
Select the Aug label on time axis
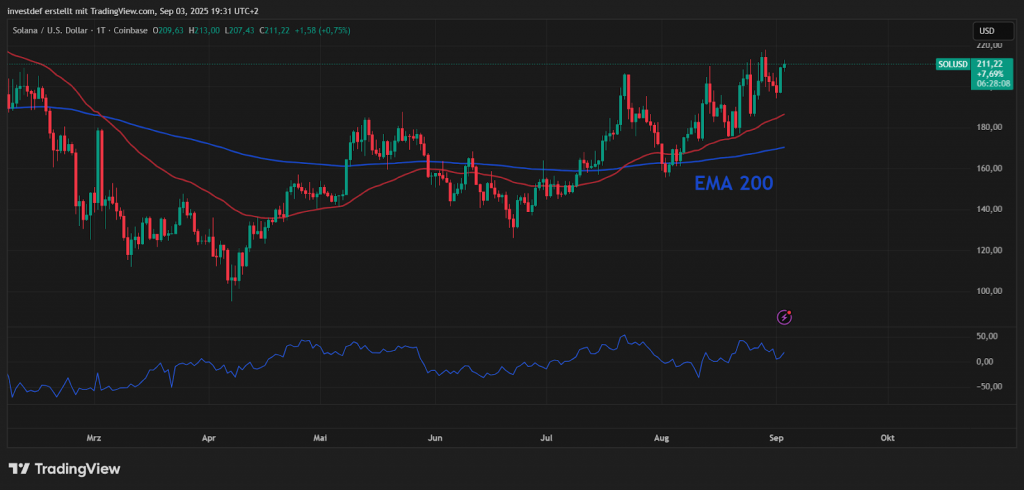[x=661, y=438]
